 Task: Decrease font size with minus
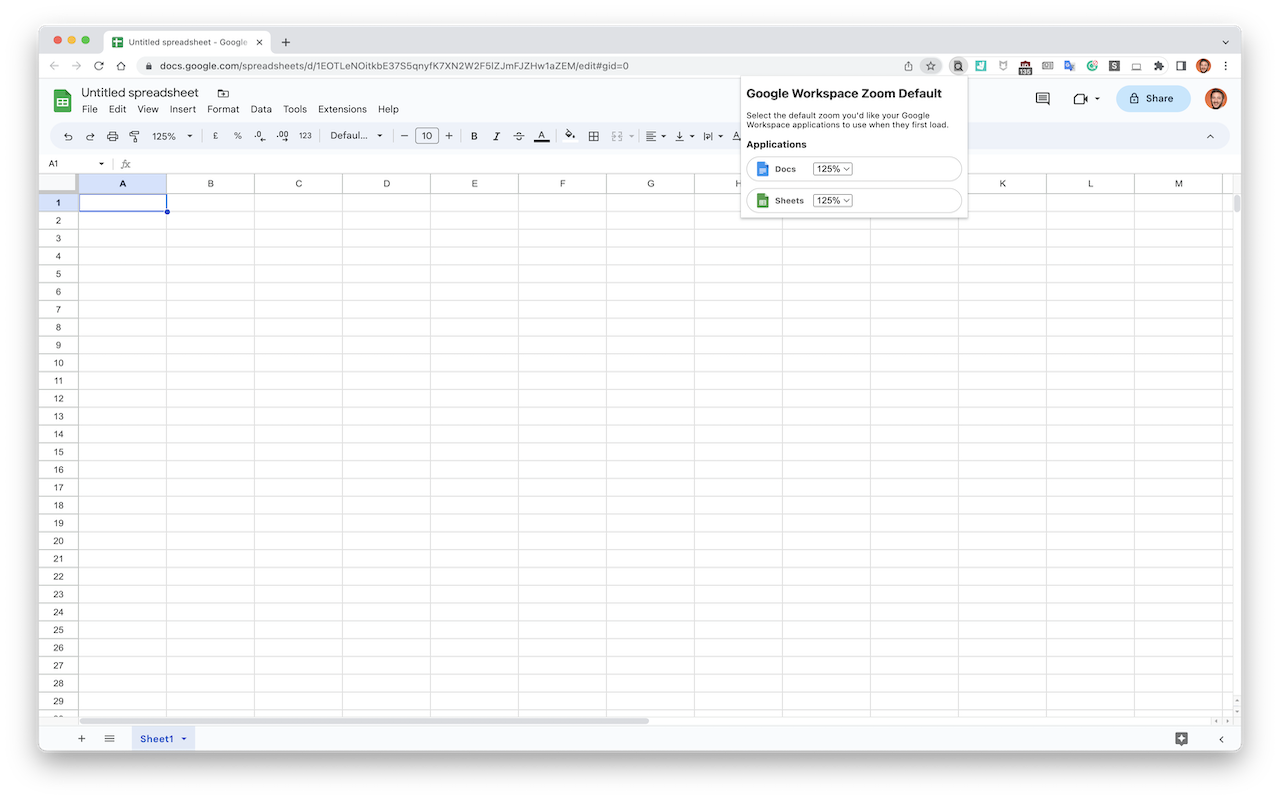(405, 136)
